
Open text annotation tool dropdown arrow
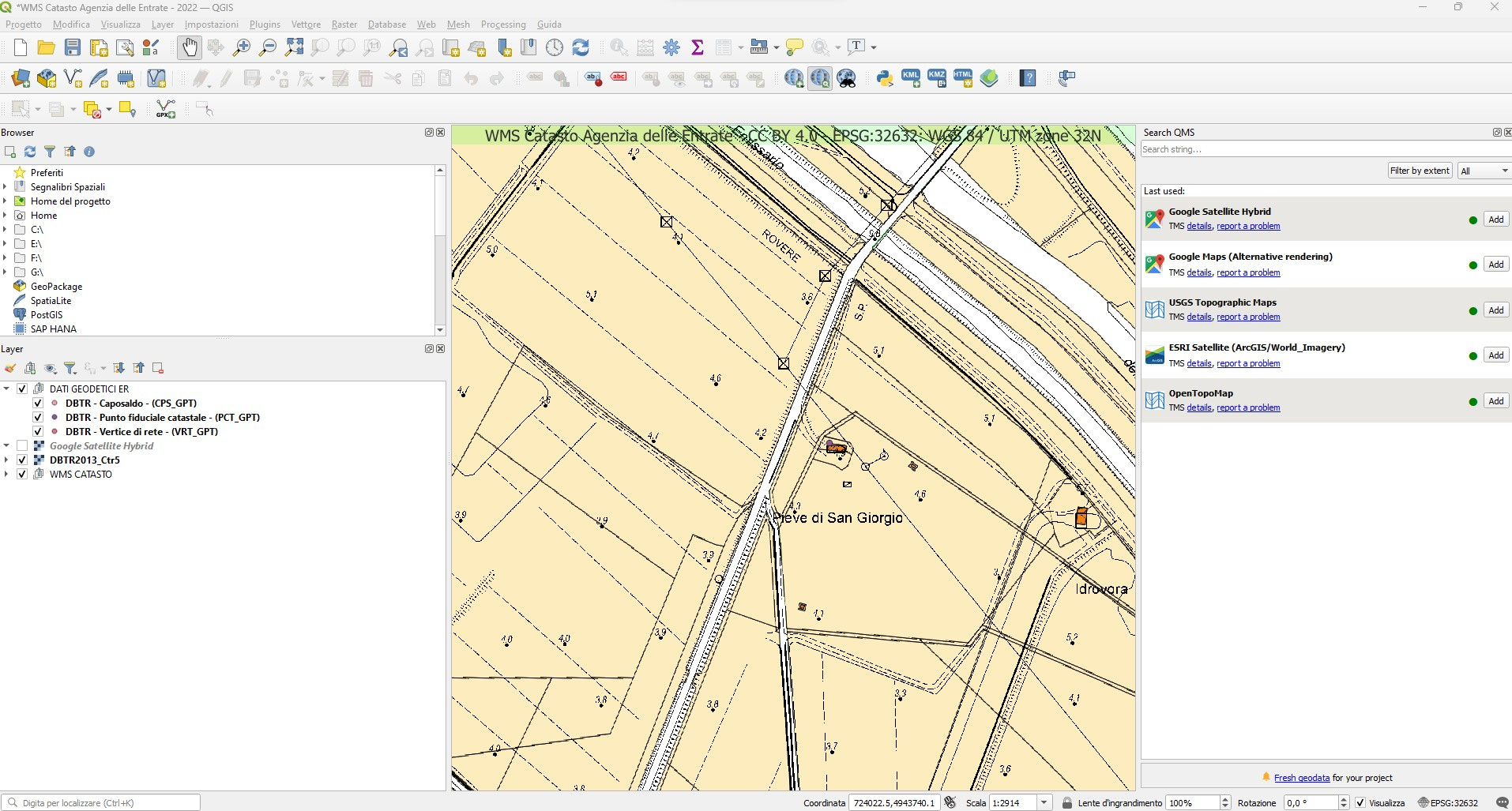tap(874, 47)
